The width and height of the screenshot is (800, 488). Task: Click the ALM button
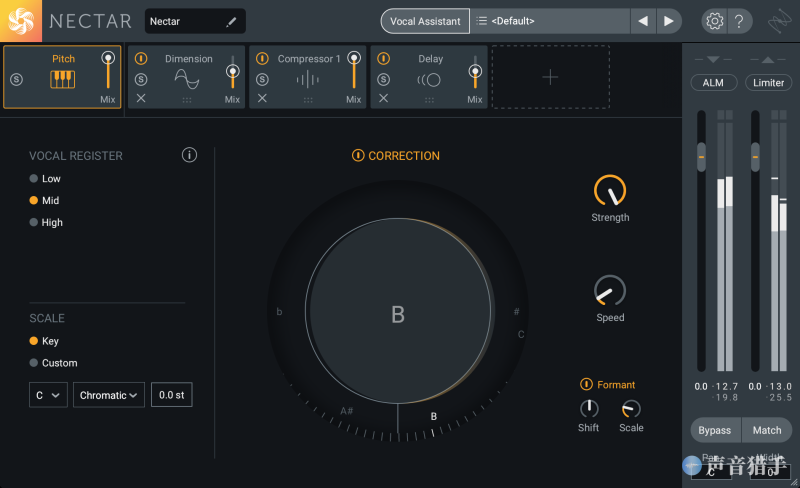[713, 83]
